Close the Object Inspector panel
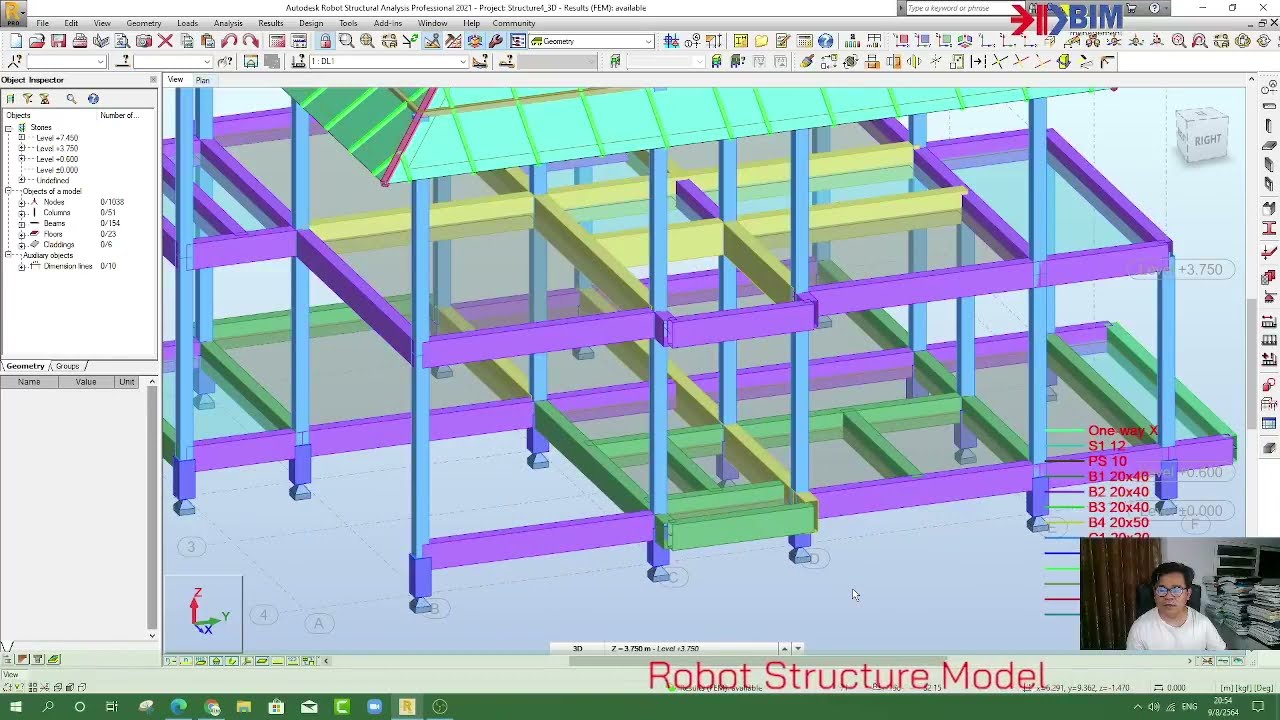The width and height of the screenshot is (1280, 720). [153, 80]
